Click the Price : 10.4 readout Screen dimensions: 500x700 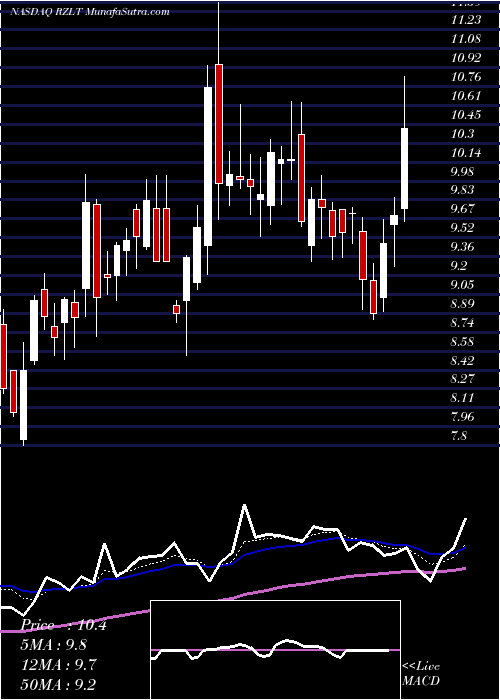pyautogui.click(x=64, y=625)
